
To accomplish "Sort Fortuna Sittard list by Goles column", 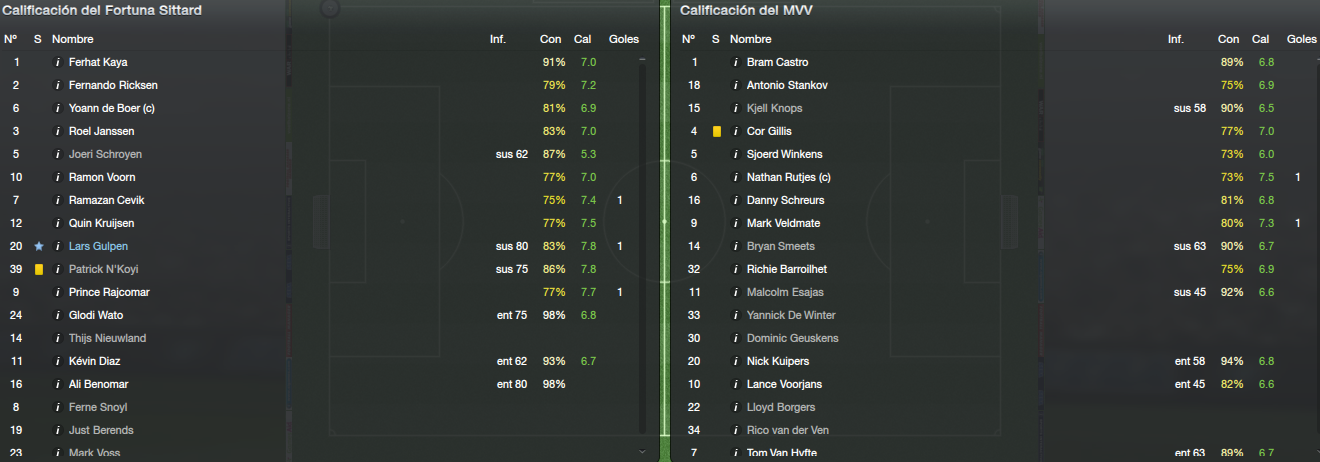I will (x=624, y=39).
